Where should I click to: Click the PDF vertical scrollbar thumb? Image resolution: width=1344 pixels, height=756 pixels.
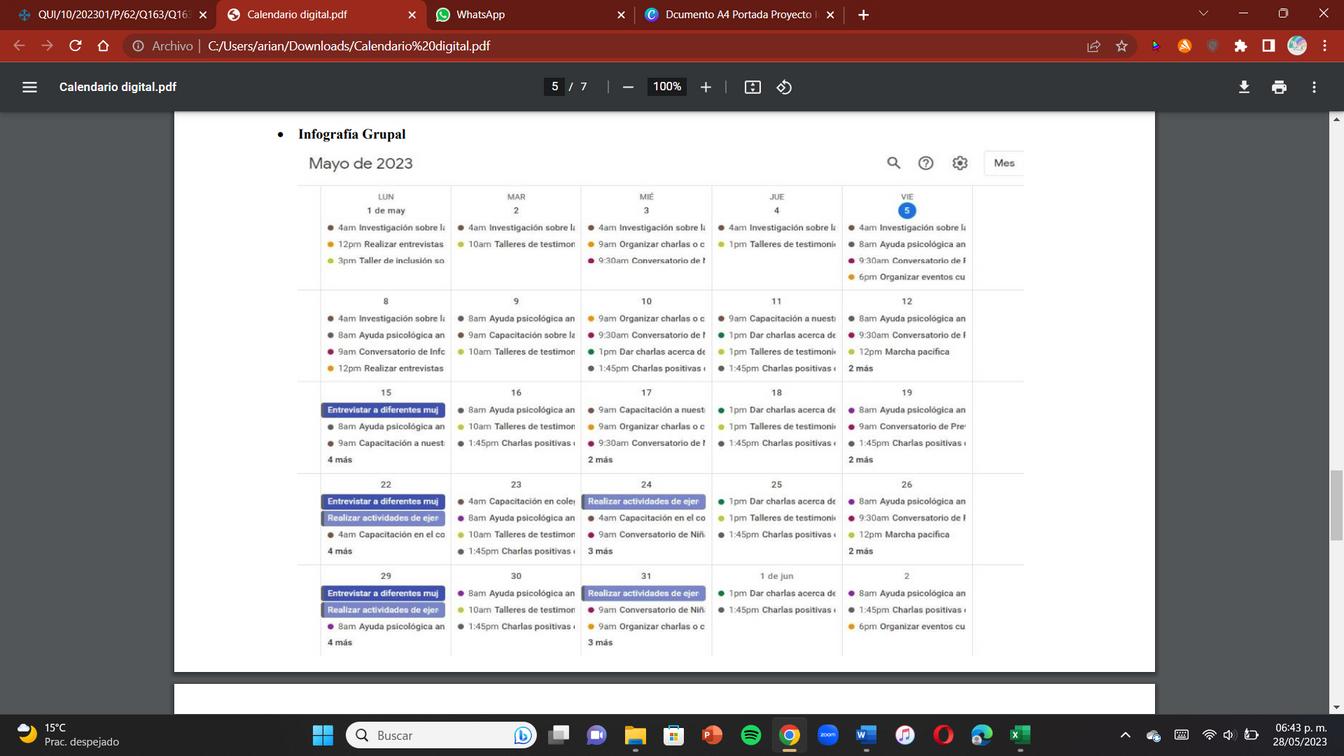[1335, 505]
